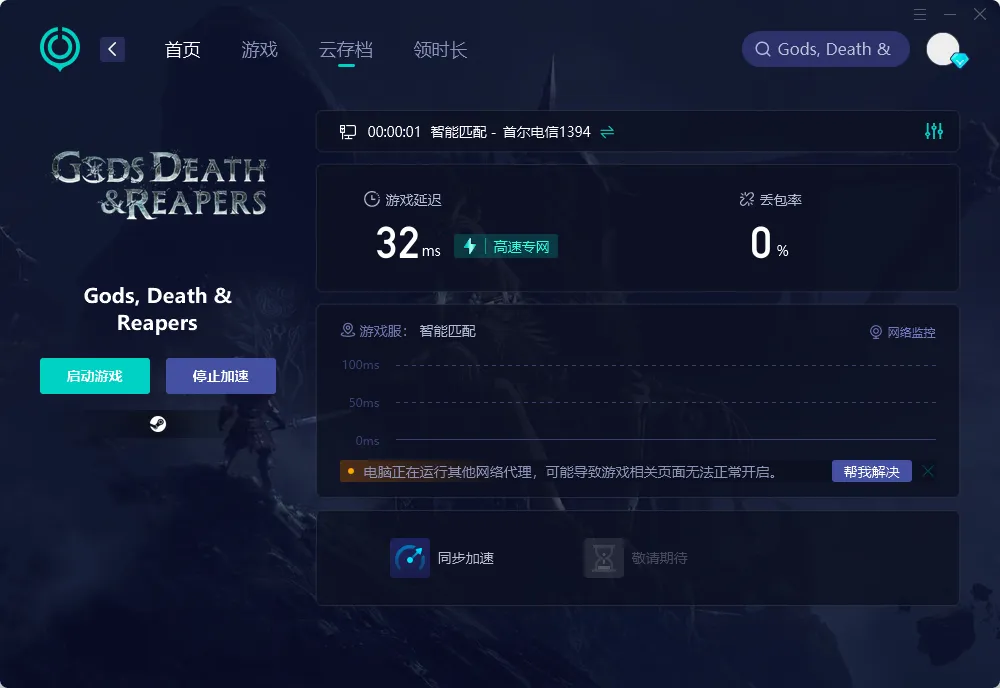Click the broken-link icon beside 丢包率
The image size is (1000, 688).
click(747, 200)
